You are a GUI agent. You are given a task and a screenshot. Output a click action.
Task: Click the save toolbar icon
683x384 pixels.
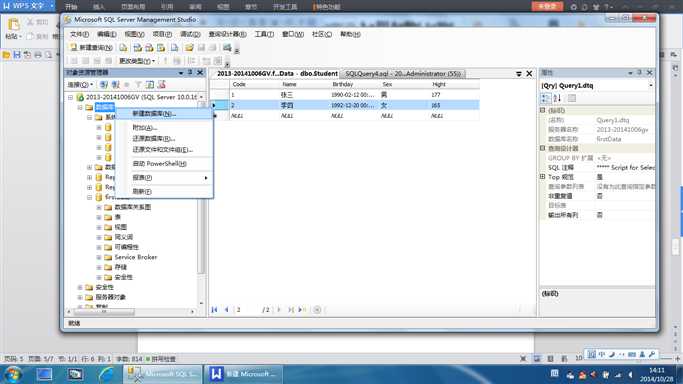click(x=201, y=47)
